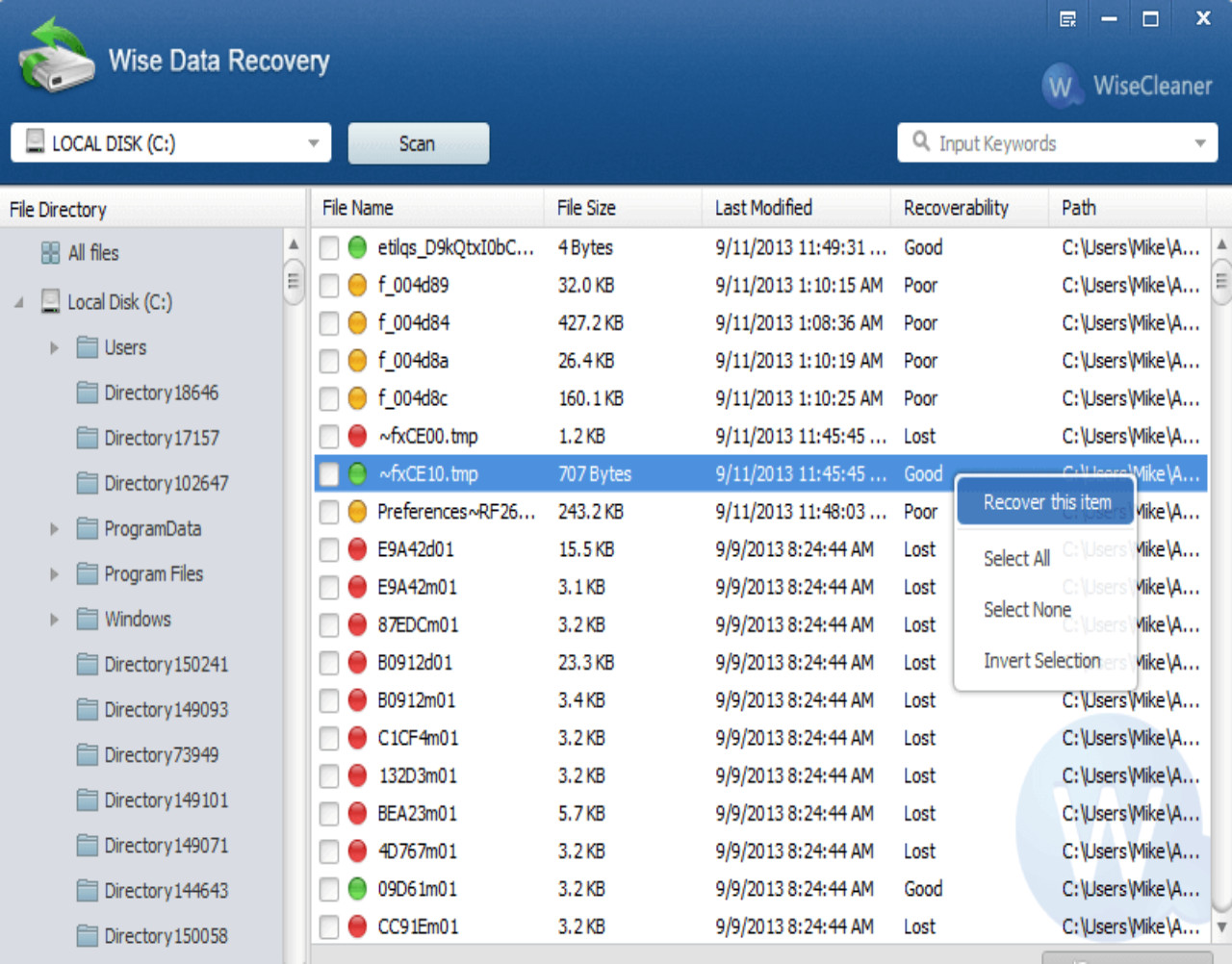Choose Recover this item from context menu
The height and width of the screenshot is (964, 1232).
click(1046, 502)
